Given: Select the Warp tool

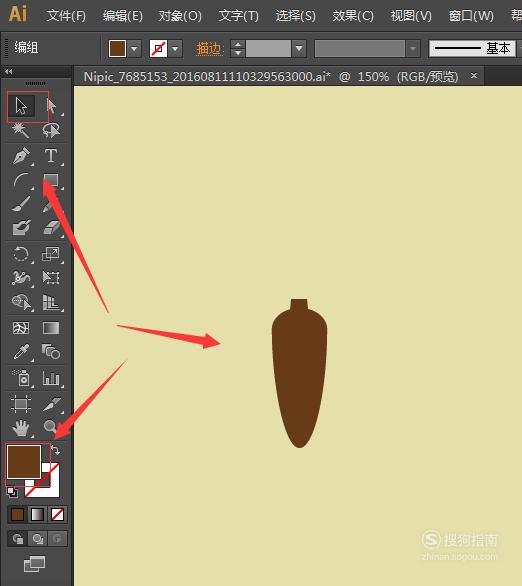Looking at the screenshot, I should [21, 278].
